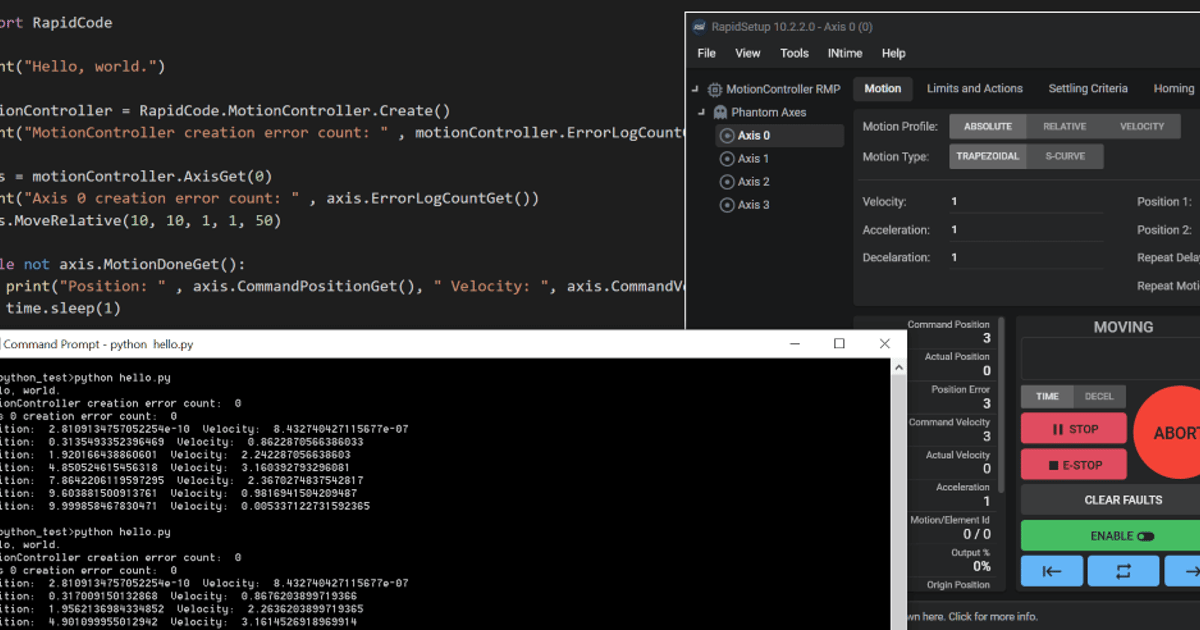
Task: Click the 'Output %' readout
Action: (x=948, y=560)
